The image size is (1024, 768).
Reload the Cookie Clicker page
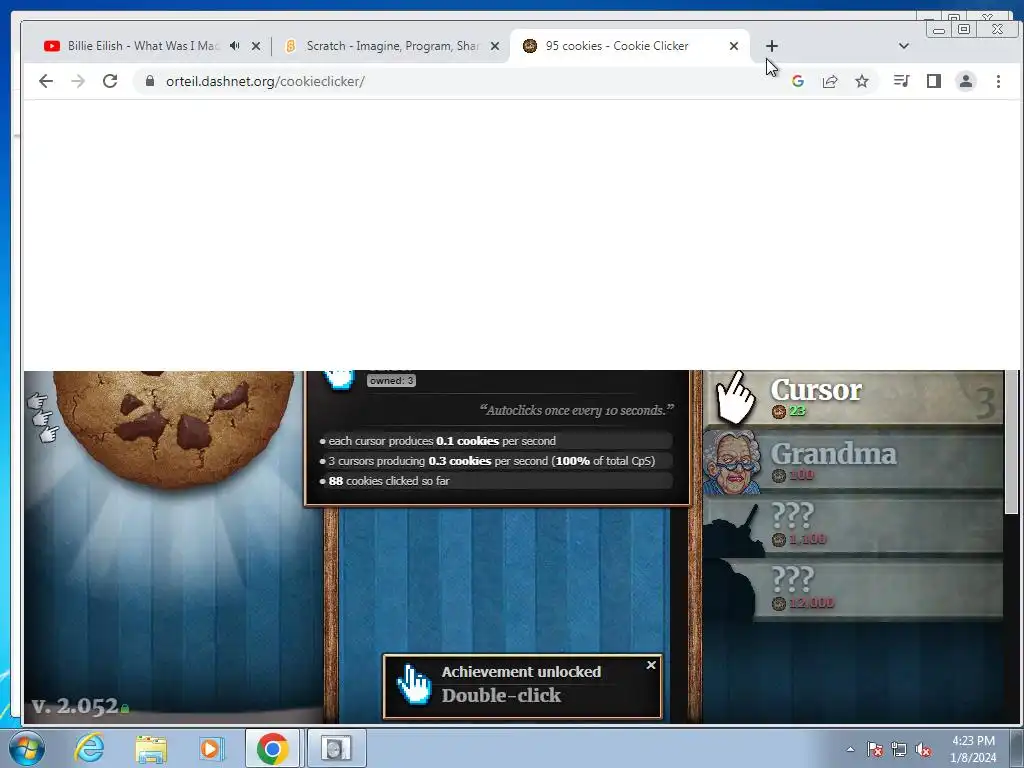point(110,81)
